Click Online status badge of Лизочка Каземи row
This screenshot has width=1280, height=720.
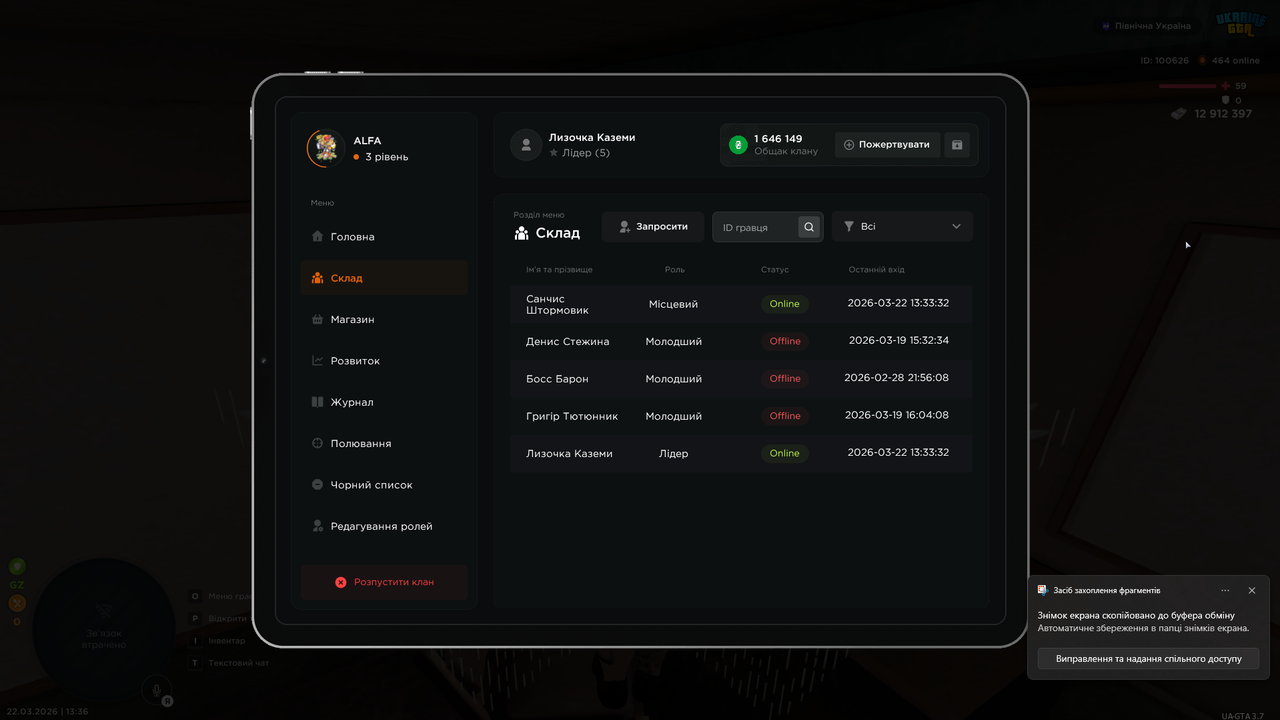[785, 453]
